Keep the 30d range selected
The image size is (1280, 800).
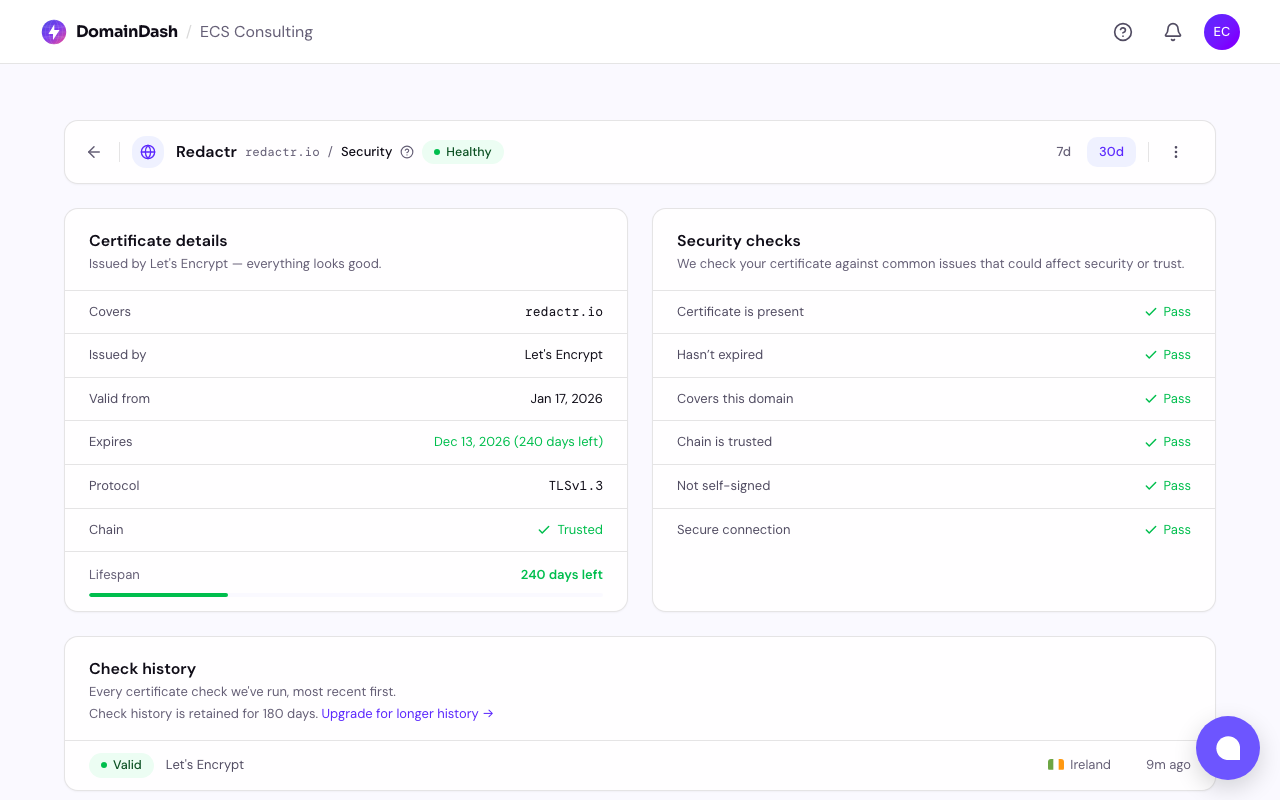[1111, 151]
